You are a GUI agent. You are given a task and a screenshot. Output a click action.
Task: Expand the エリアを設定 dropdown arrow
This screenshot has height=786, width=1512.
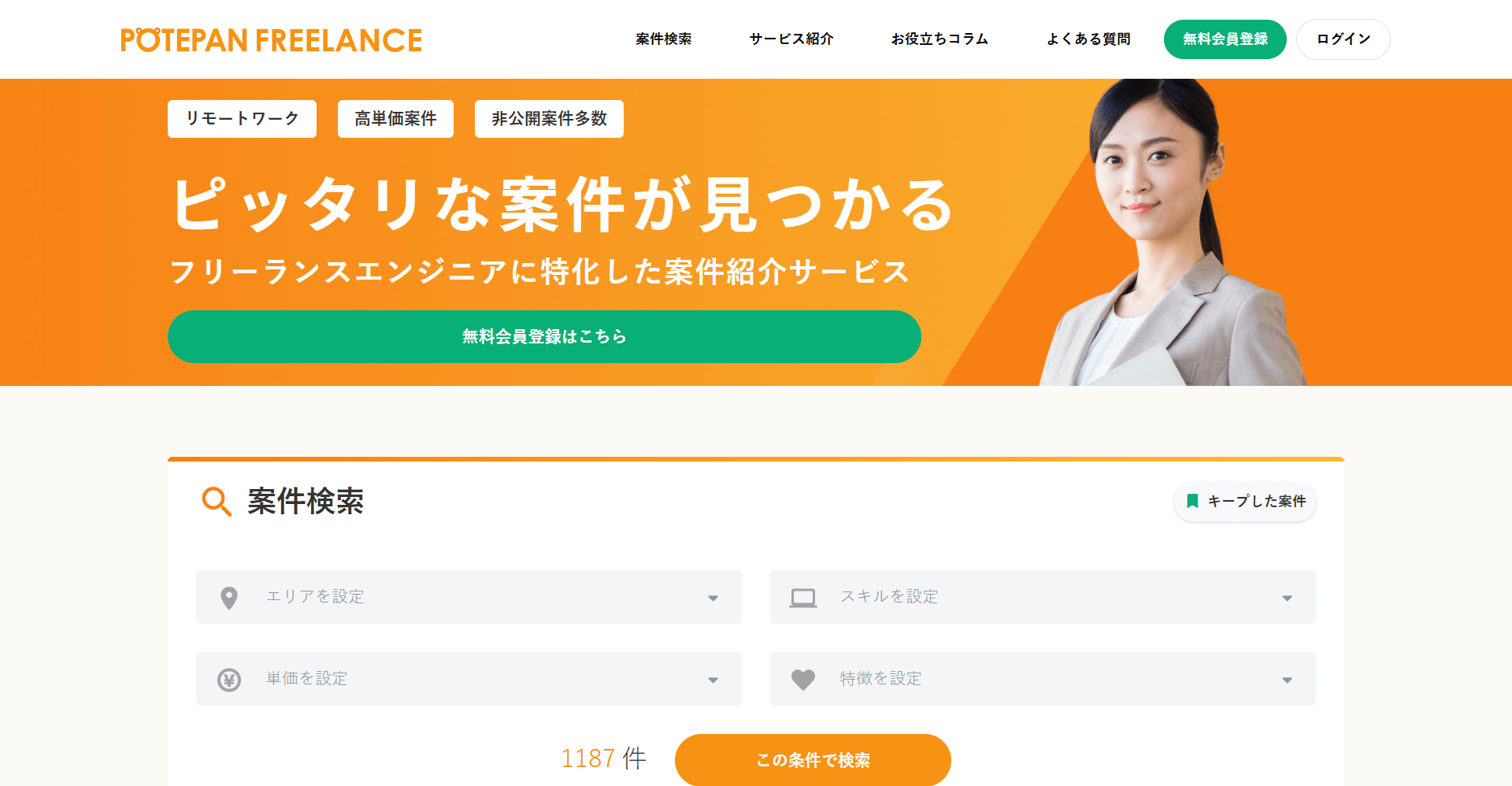713,598
